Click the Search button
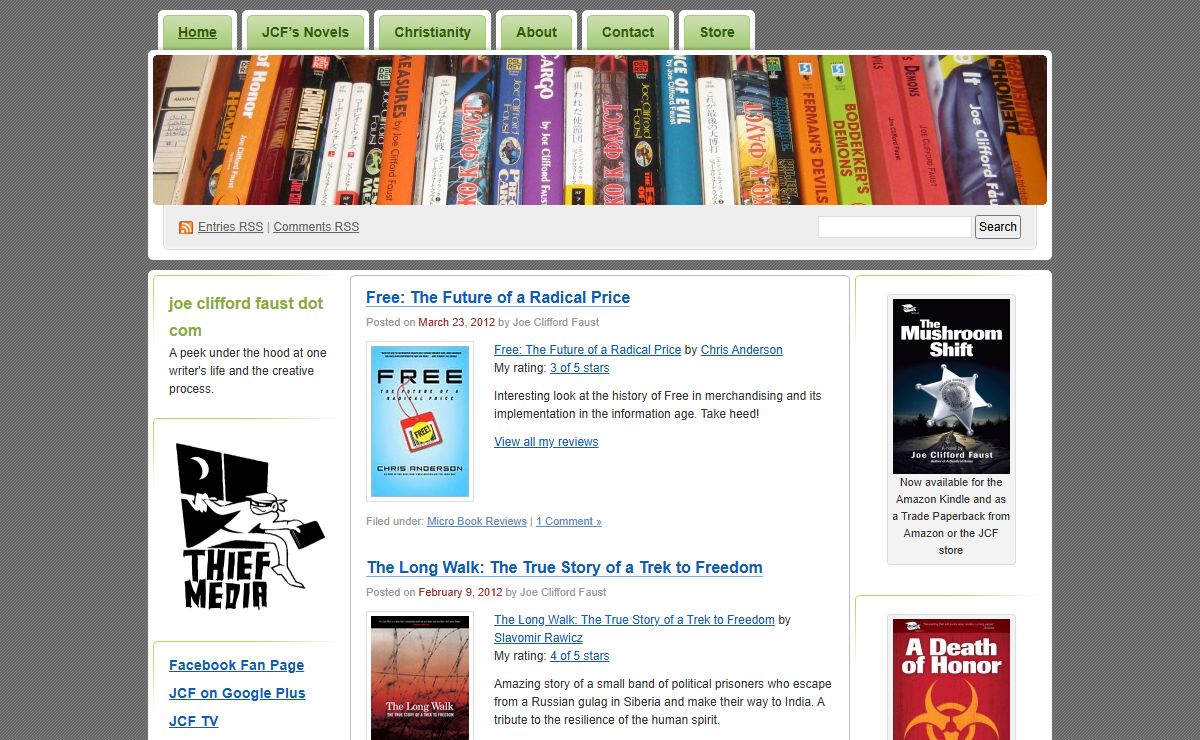The width and height of the screenshot is (1200, 740). point(998,227)
